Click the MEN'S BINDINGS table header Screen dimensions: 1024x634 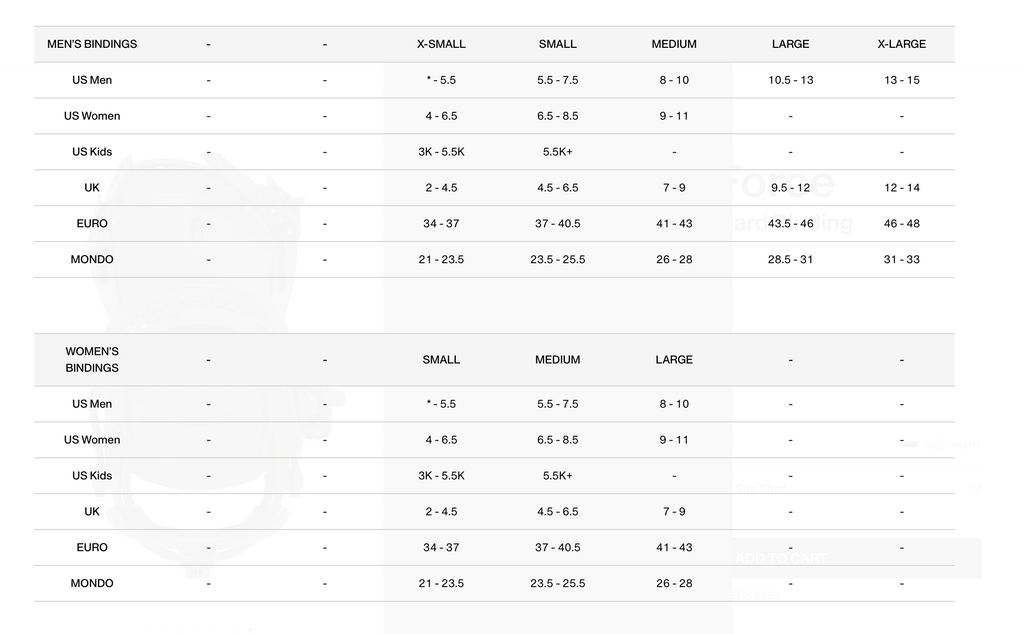click(x=92, y=44)
